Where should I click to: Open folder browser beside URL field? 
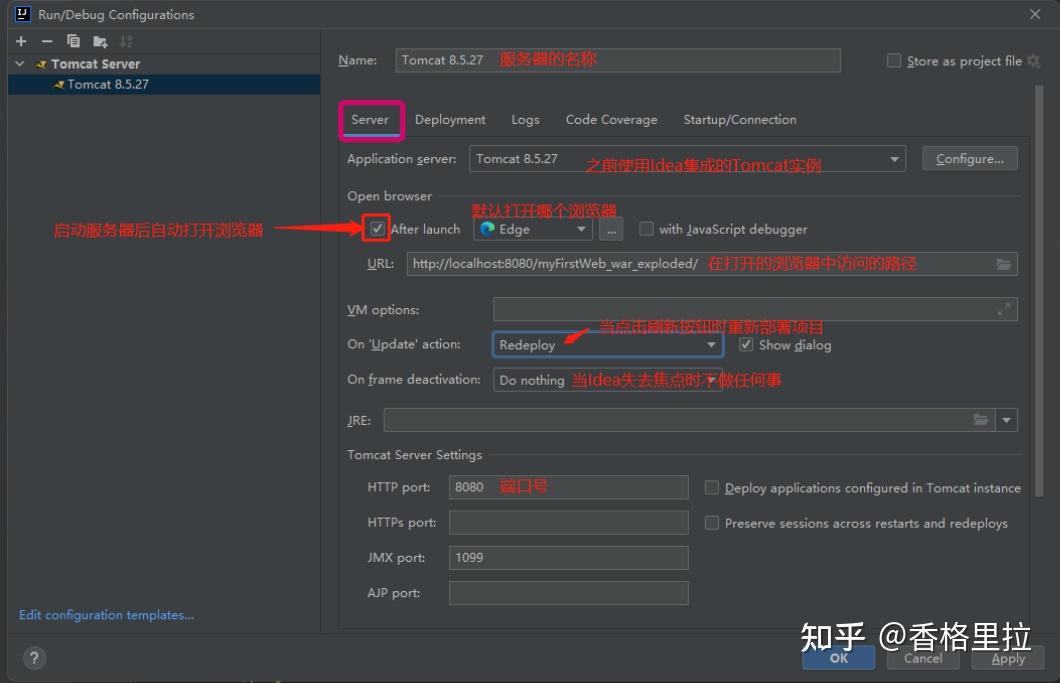[1003, 263]
